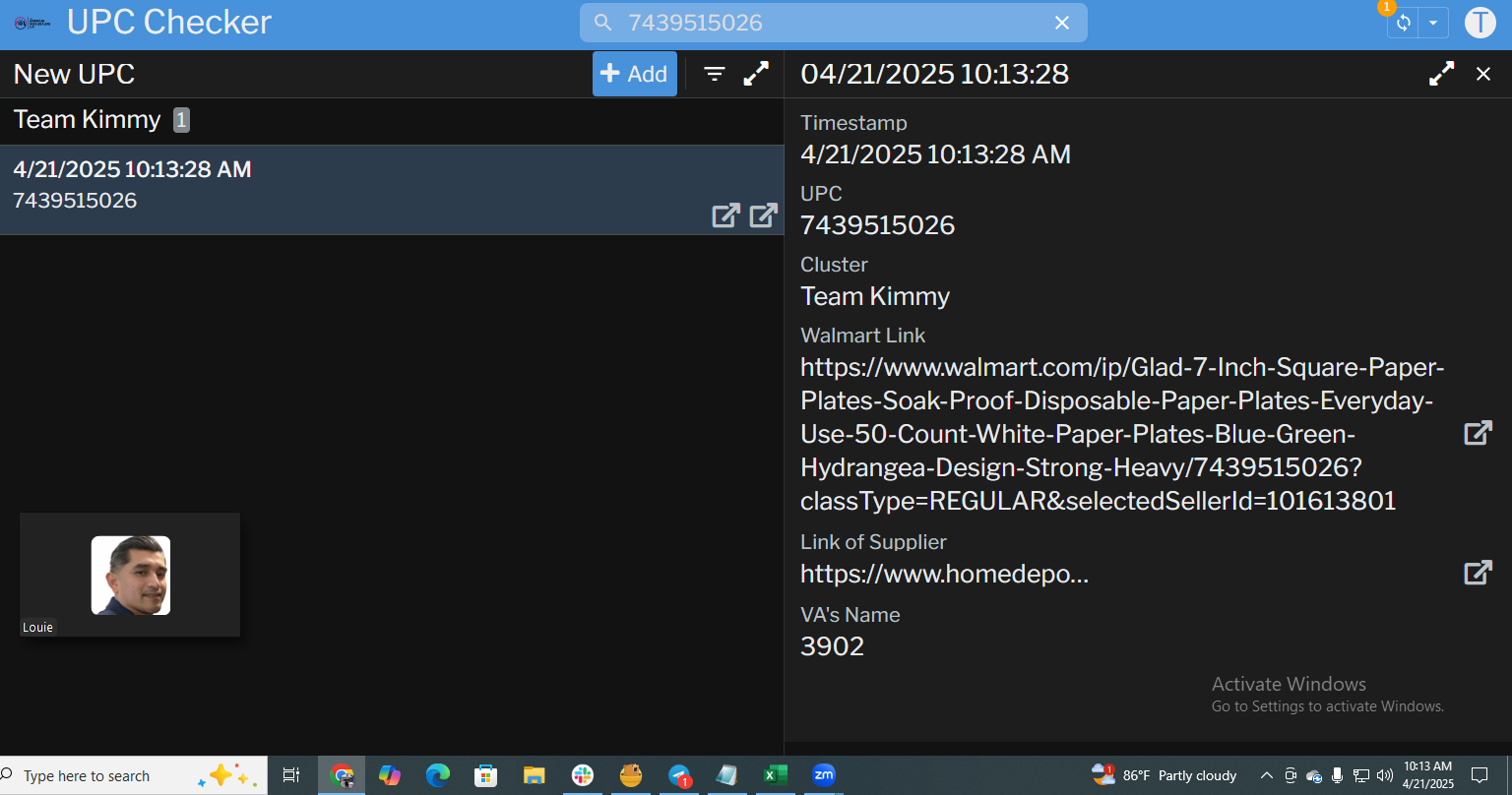Show hidden system tray icons
This screenshot has height=795, width=1512.
(1266, 775)
